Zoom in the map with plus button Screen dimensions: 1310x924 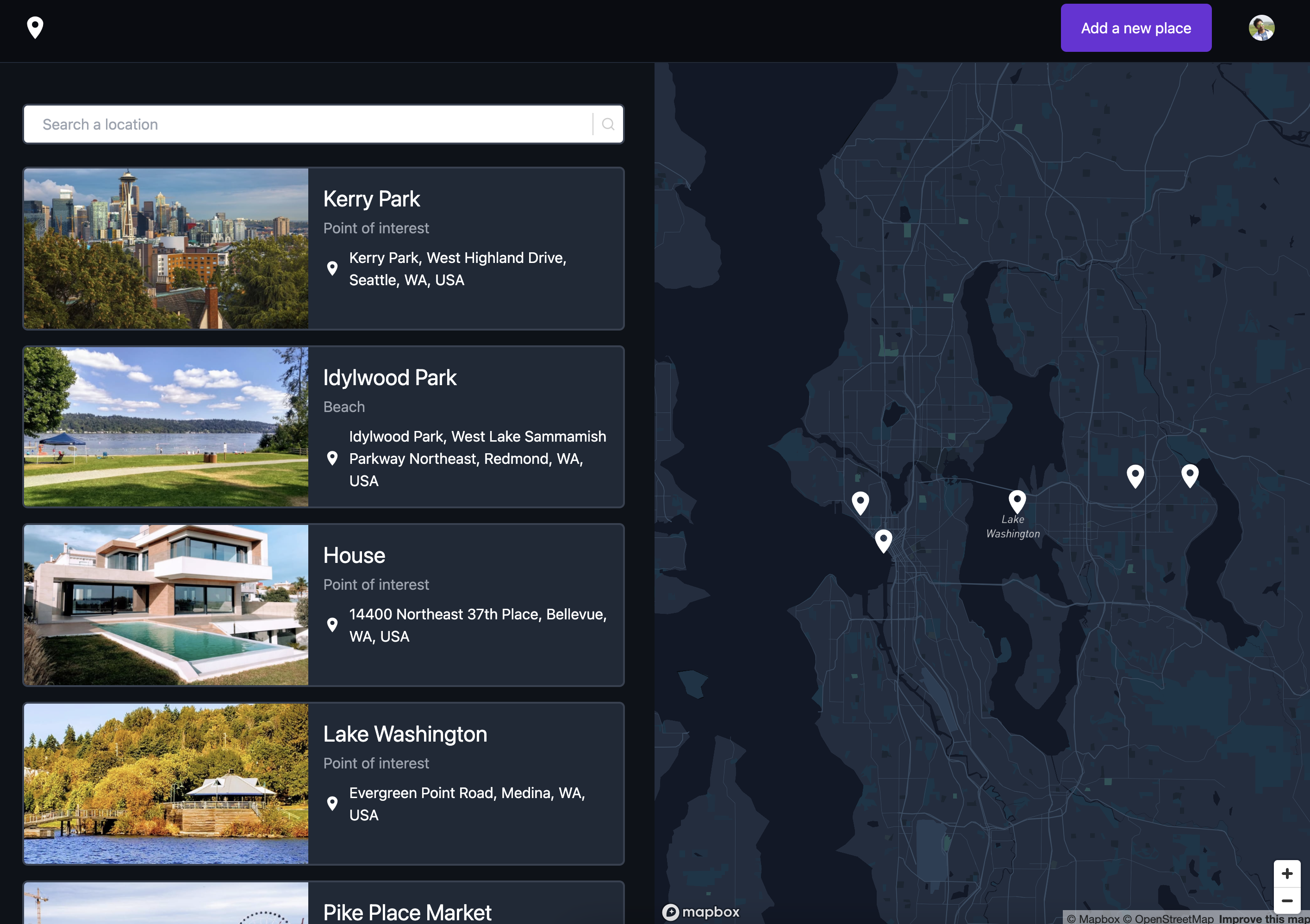point(1286,873)
